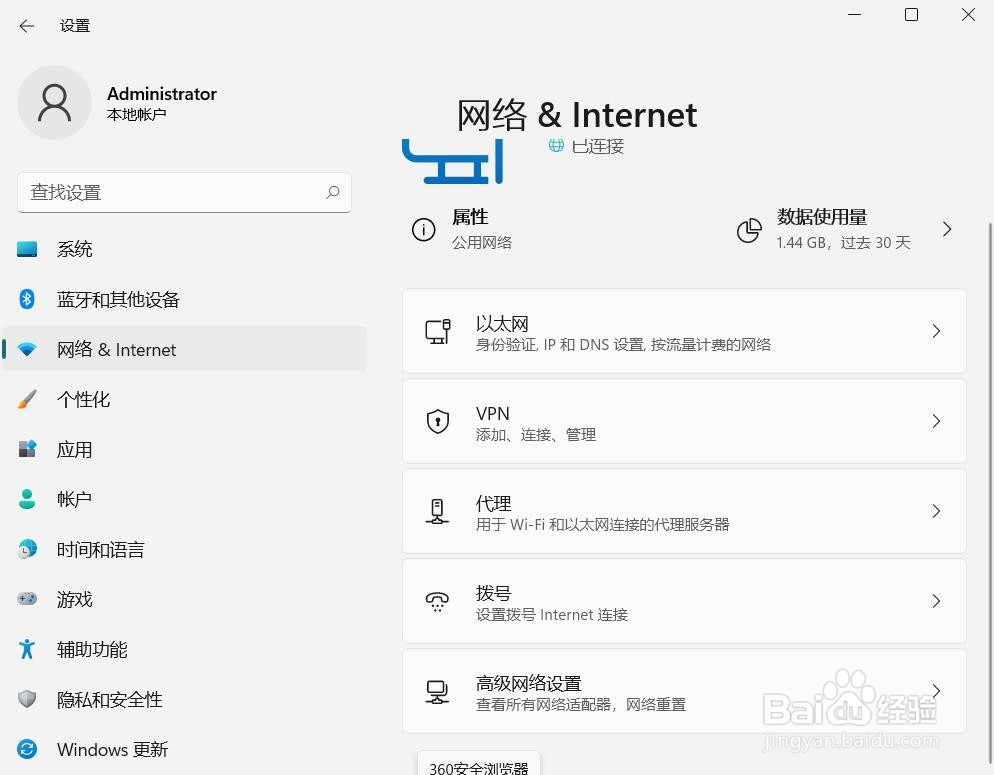
Task: Open 蓝牙和其他设备 category
Action: pyautogui.click(x=184, y=299)
